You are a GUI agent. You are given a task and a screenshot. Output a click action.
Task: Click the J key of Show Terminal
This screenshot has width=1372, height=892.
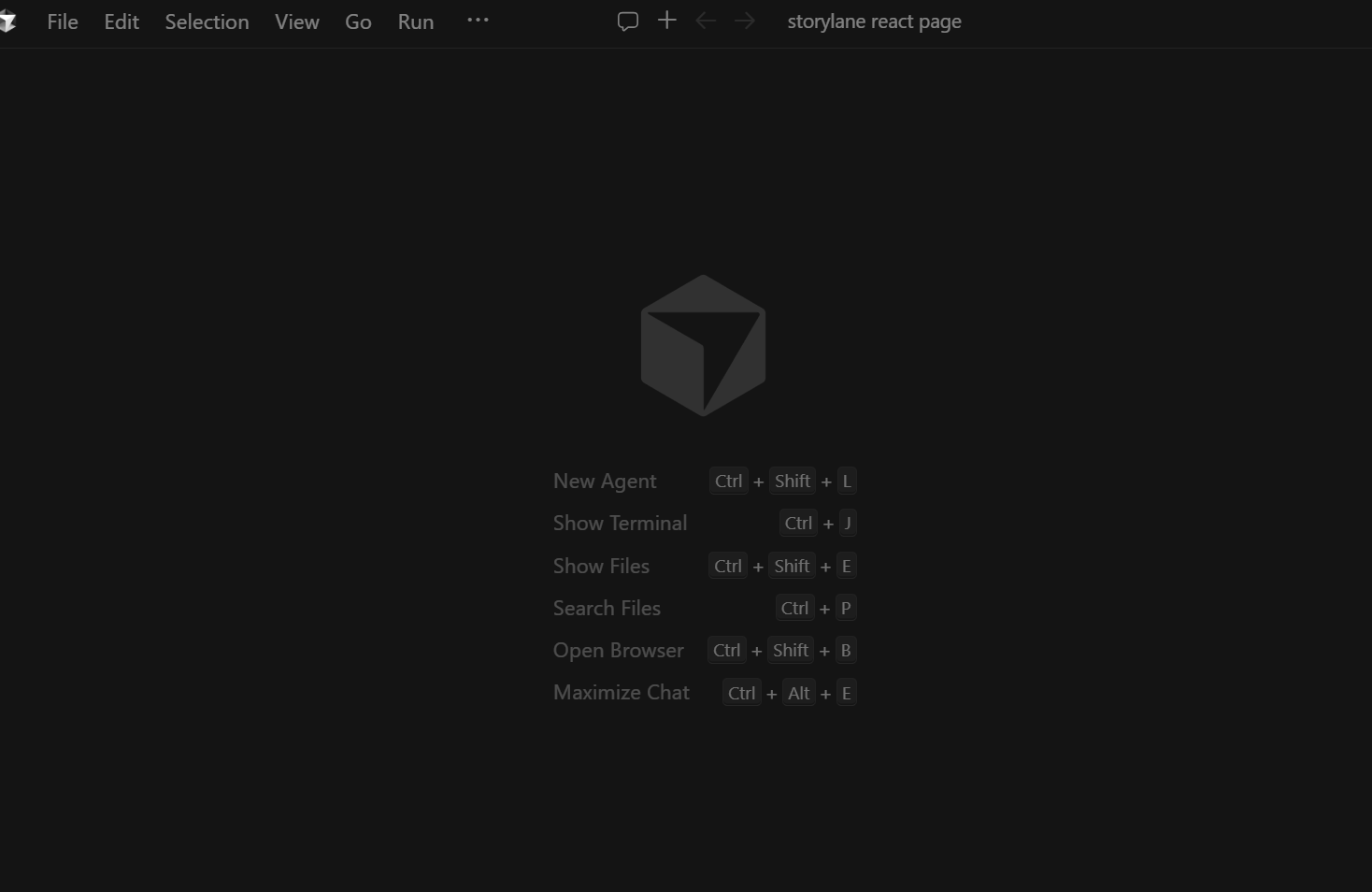tap(848, 523)
